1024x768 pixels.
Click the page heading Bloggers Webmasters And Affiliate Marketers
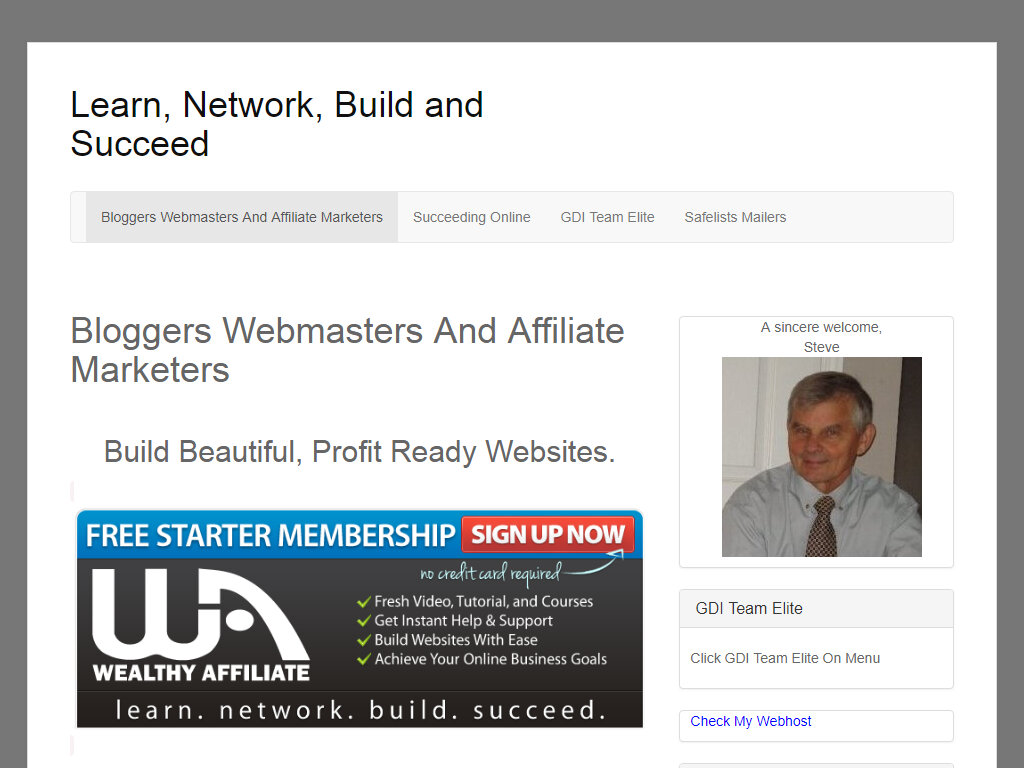(x=347, y=350)
